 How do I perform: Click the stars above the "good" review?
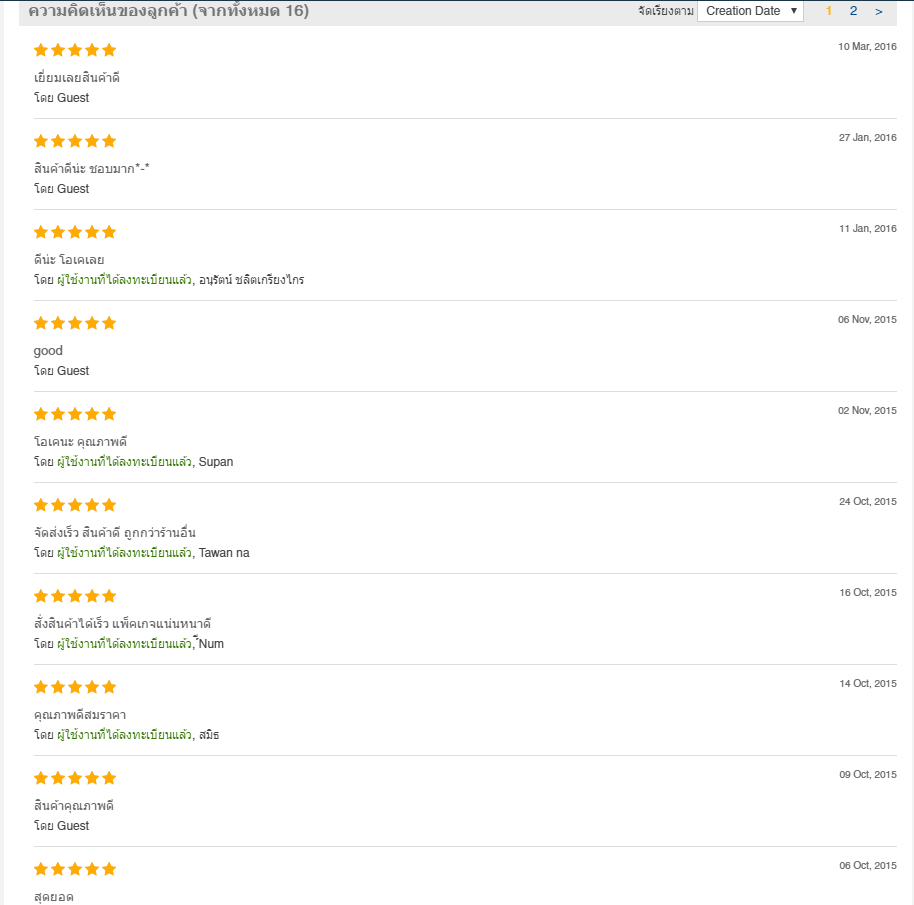coord(75,323)
